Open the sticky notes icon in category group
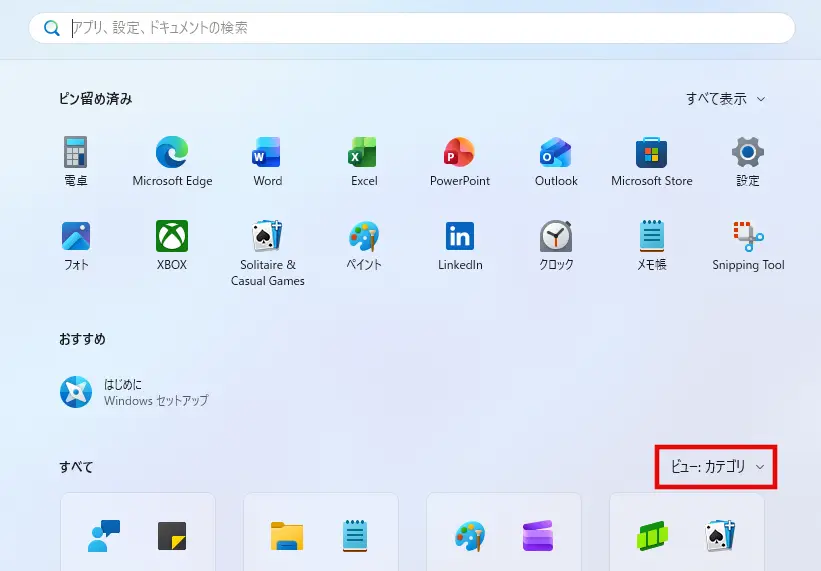This screenshot has width=821, height=571. pyautogui.click(x=172, y=536)
